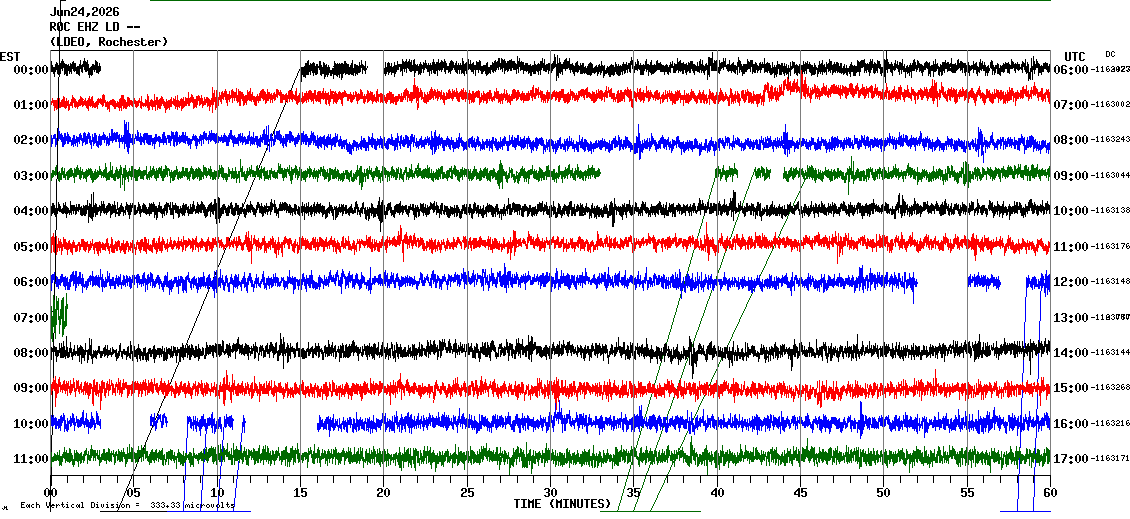Screen dimensions: 1130x519
Task: Select the 13:00 UTC row label
Action: click(1070, 317)
